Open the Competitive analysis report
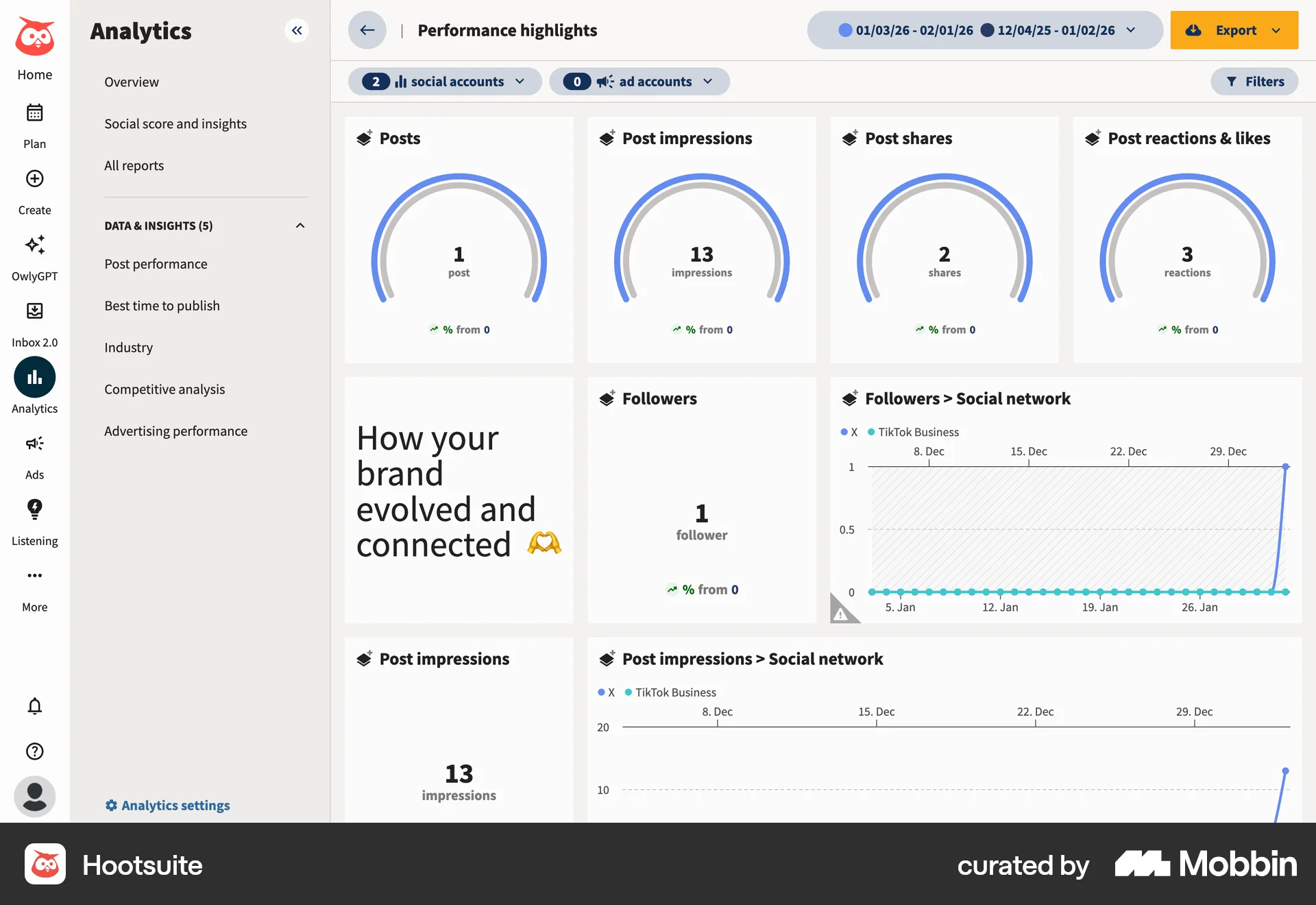1316x905 pixels. 164,389
